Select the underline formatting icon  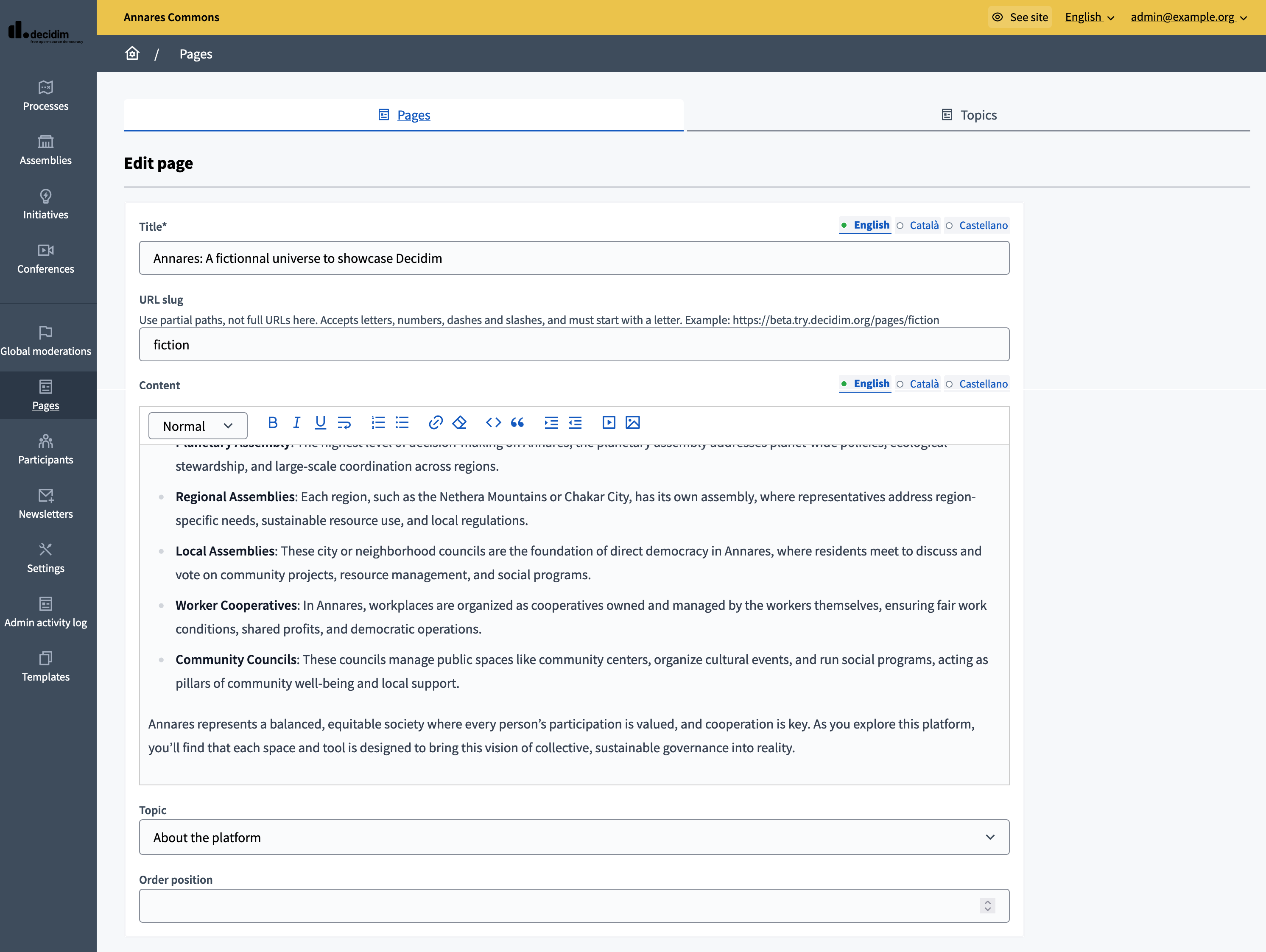coord(320,422)
